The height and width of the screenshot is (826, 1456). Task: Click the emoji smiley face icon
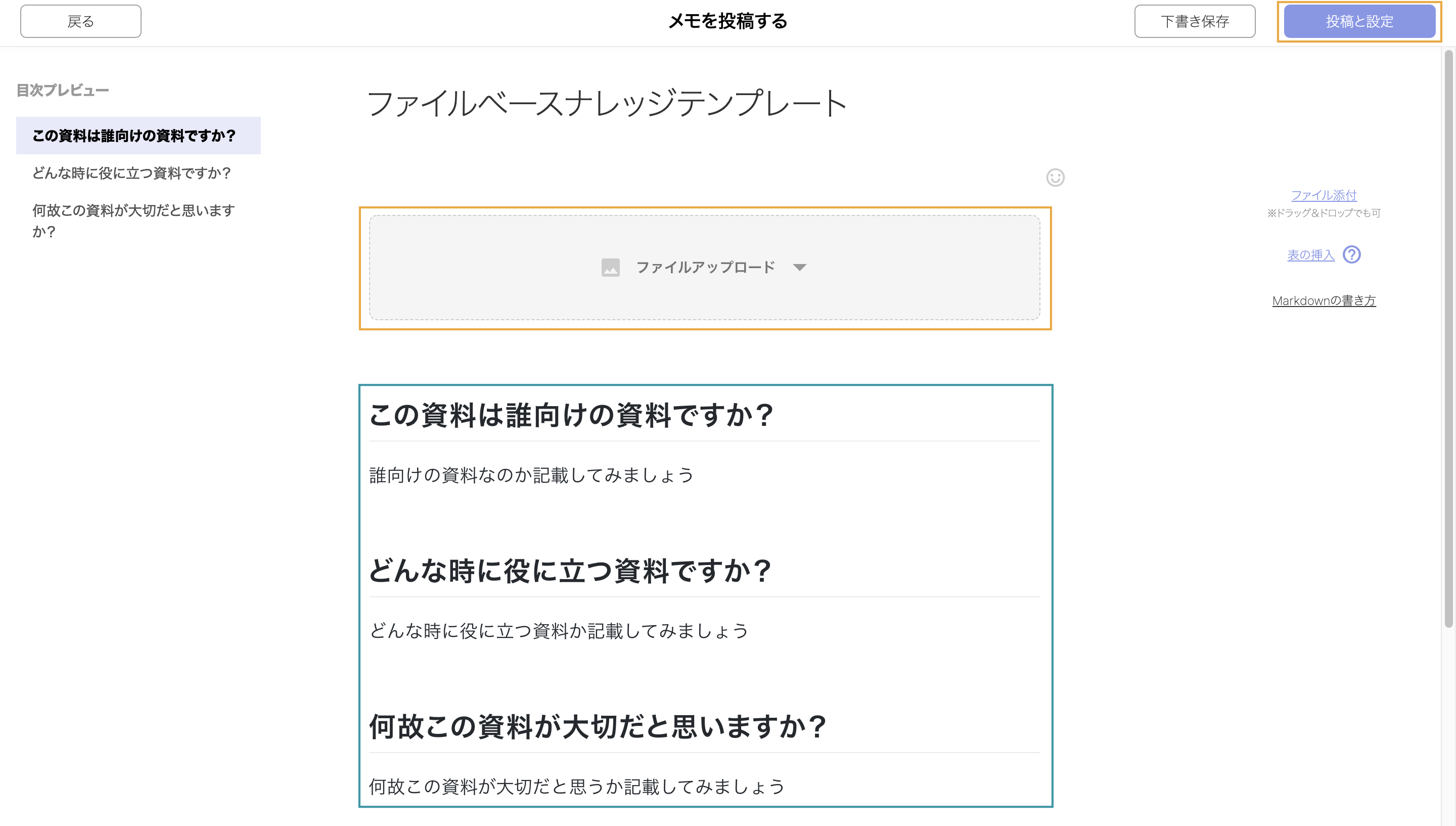[x=1055, y=178]
